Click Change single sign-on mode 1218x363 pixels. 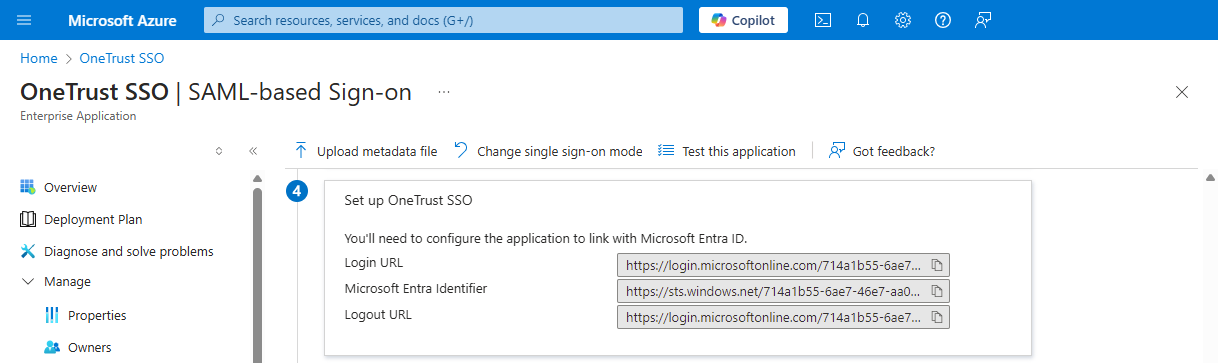tap(547, 151)
